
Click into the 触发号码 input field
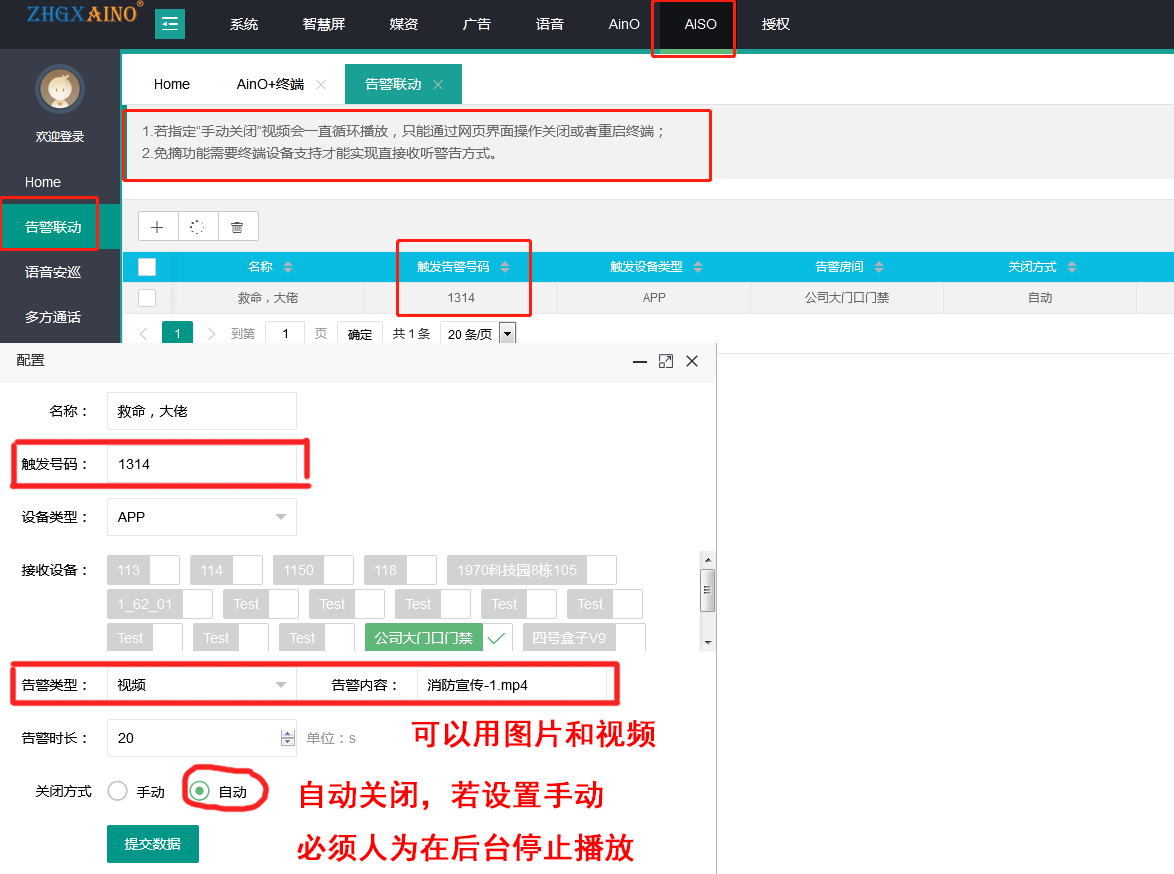pyautogui.click(x=201, y=464)
